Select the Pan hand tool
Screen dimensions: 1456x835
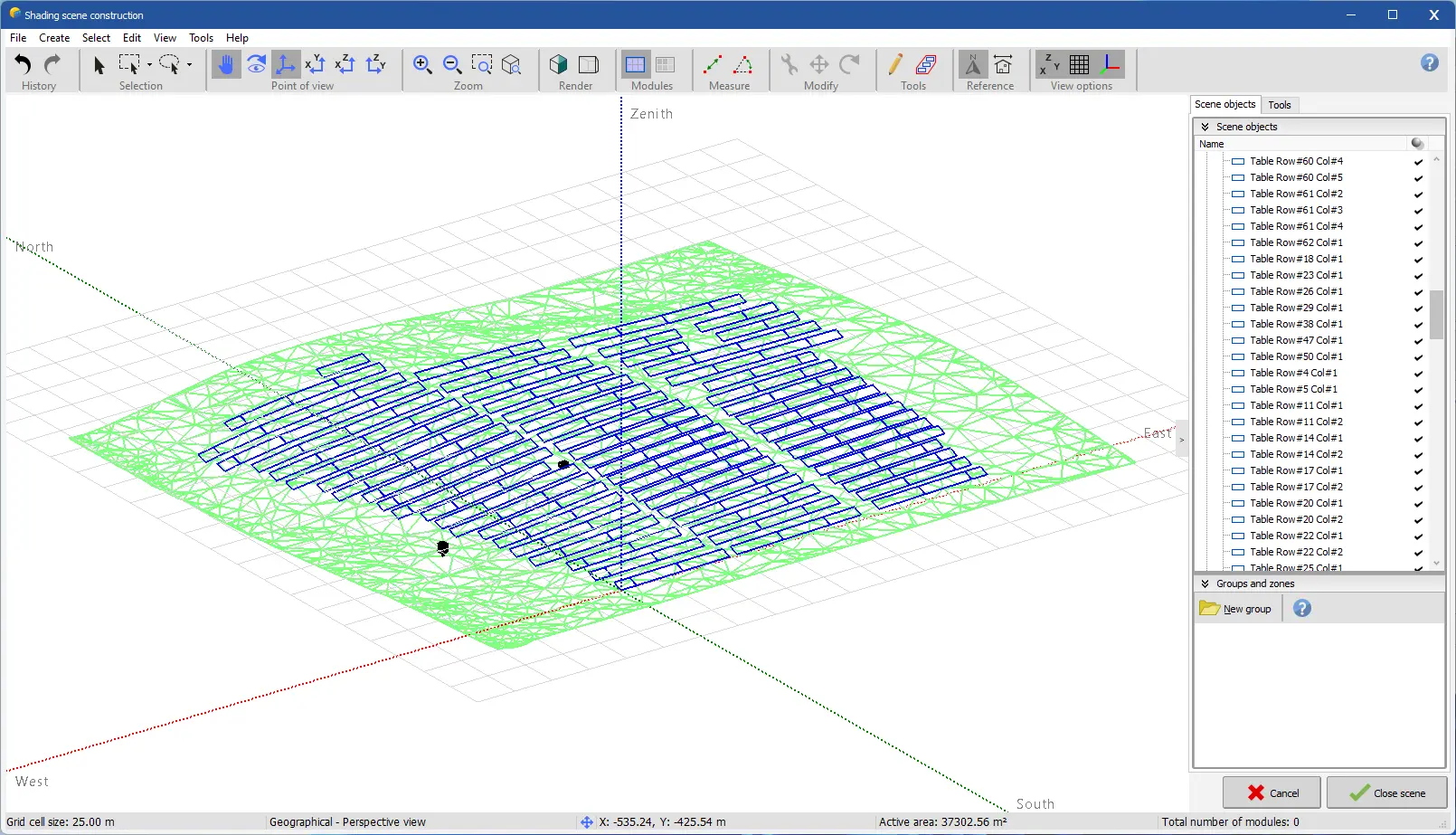(225, 64)
